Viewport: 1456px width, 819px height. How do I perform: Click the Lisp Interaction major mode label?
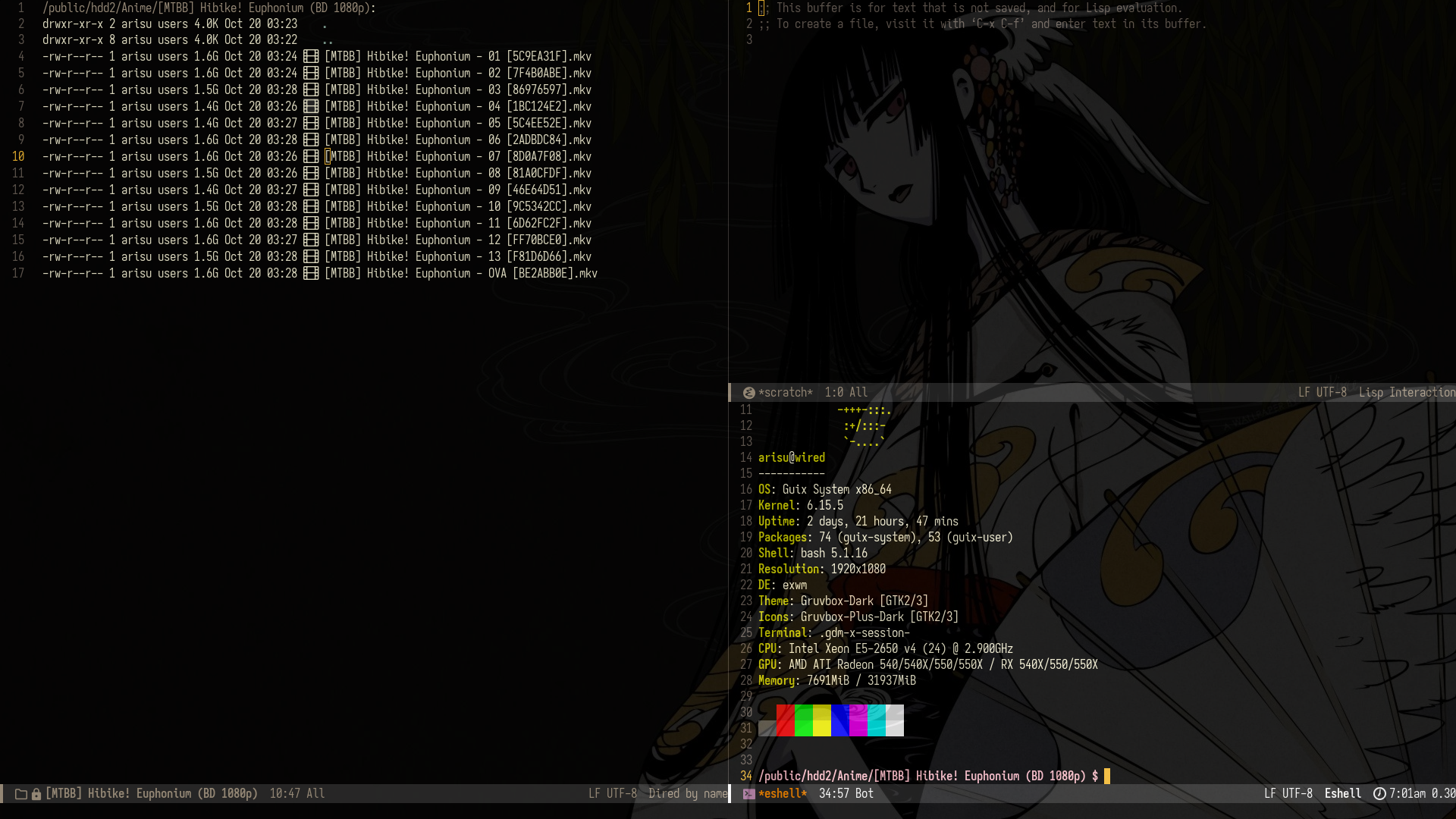[1406, 393]
